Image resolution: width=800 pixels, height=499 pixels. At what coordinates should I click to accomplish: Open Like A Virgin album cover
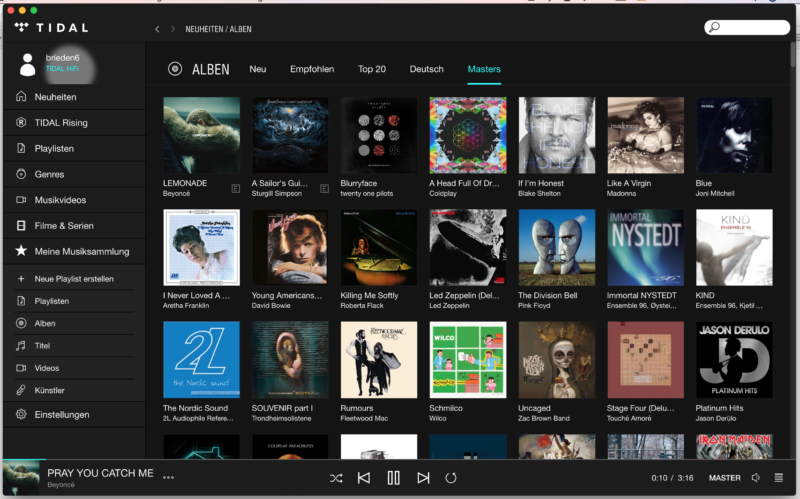click(645, 135)
